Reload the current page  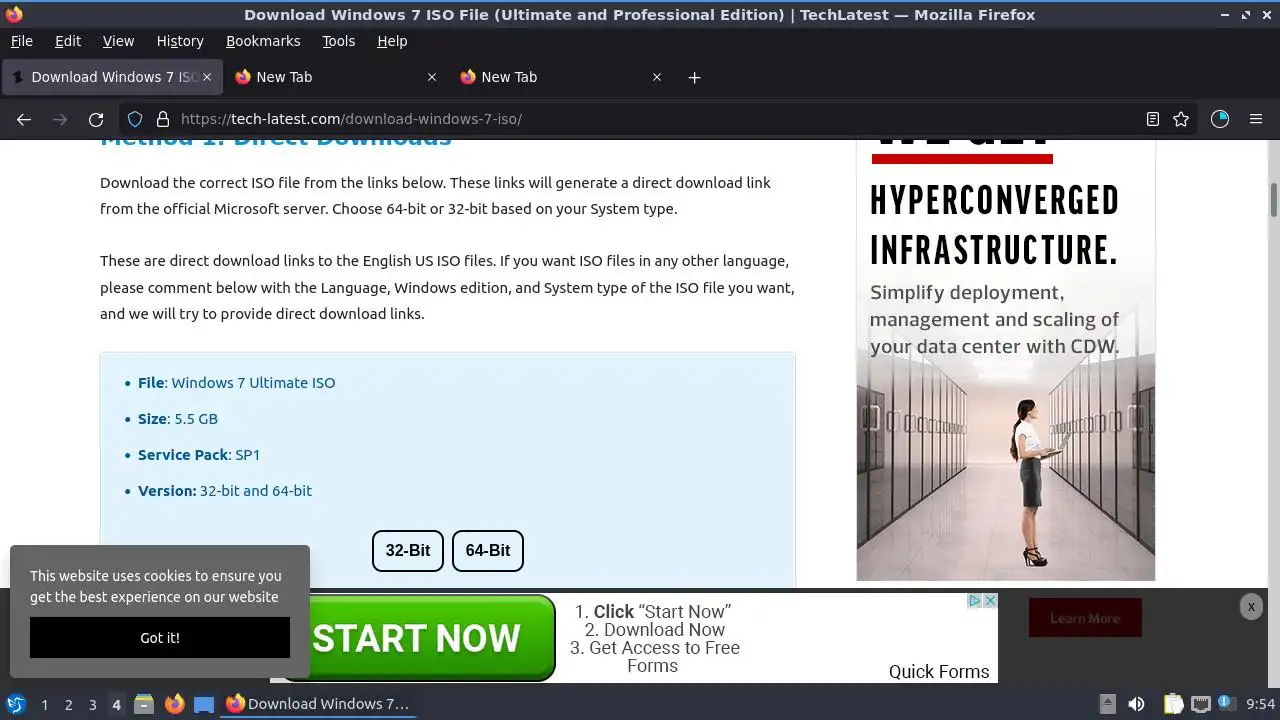point(96,119)
